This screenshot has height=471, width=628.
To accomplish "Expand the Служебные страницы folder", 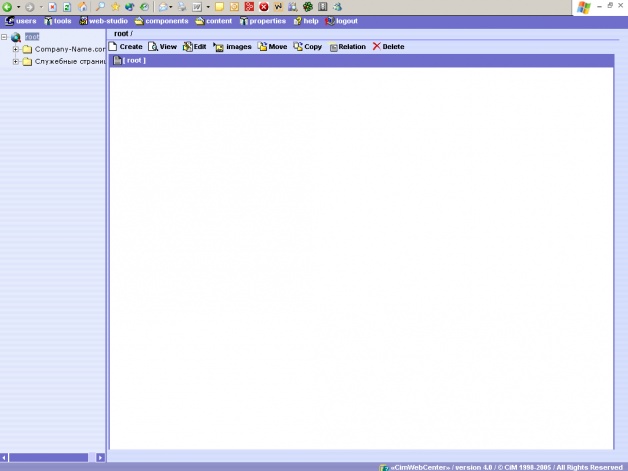I will 16,62.
